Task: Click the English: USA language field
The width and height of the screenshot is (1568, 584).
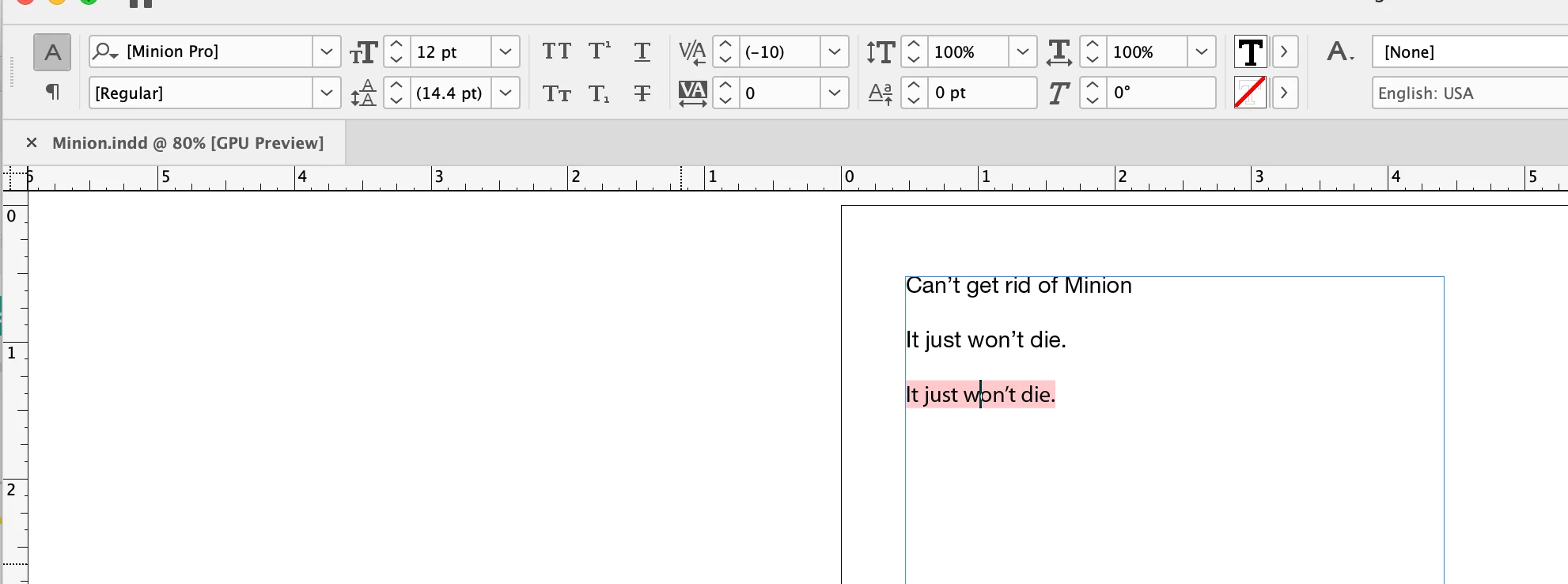Action: point(1470,93)
